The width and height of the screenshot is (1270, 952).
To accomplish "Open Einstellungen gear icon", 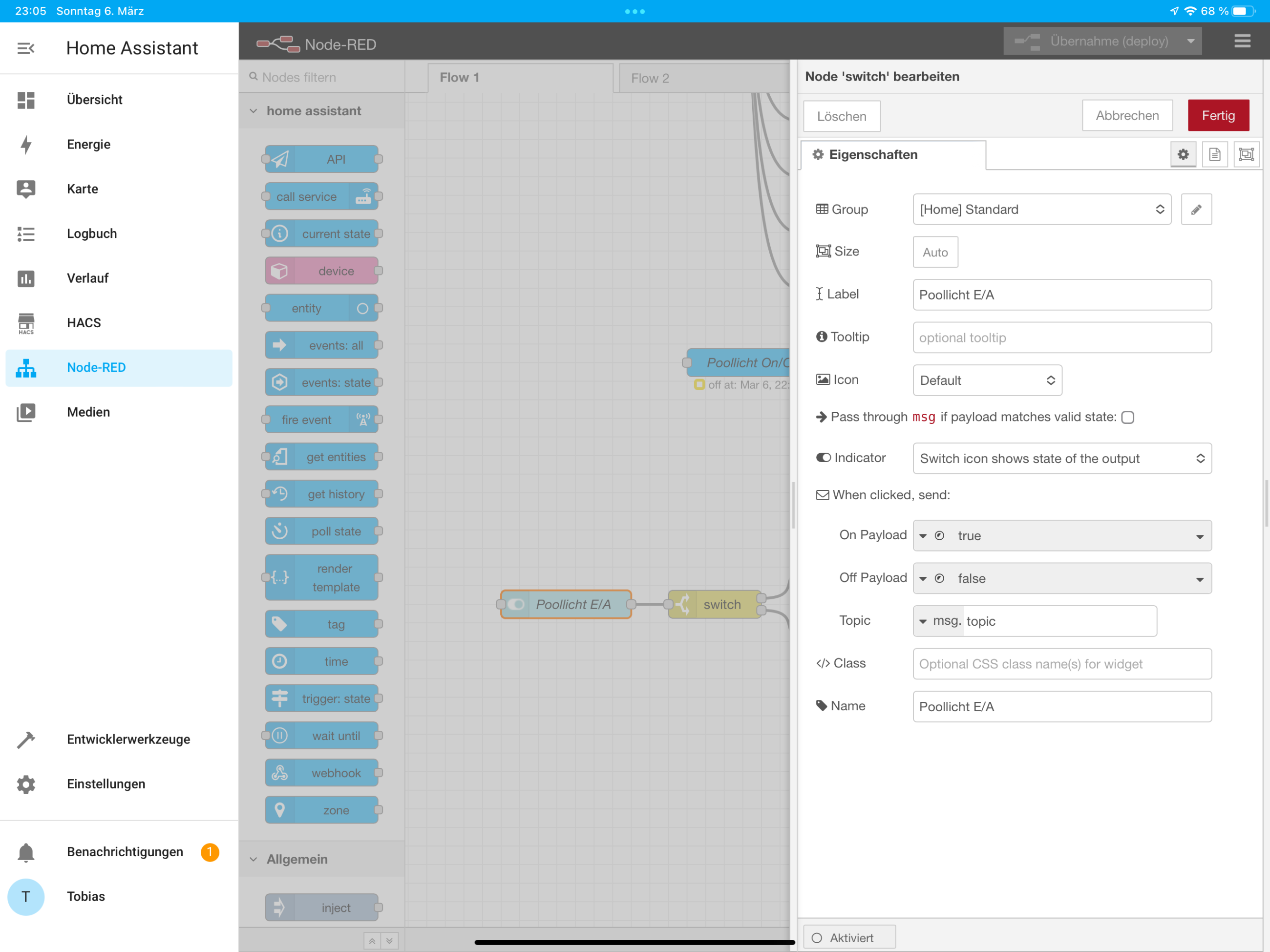I will click(26, 784).
